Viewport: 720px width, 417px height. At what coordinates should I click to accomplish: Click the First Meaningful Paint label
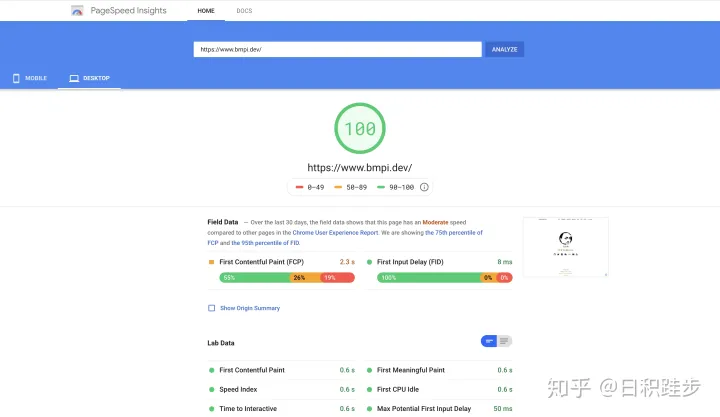[411, 370]
